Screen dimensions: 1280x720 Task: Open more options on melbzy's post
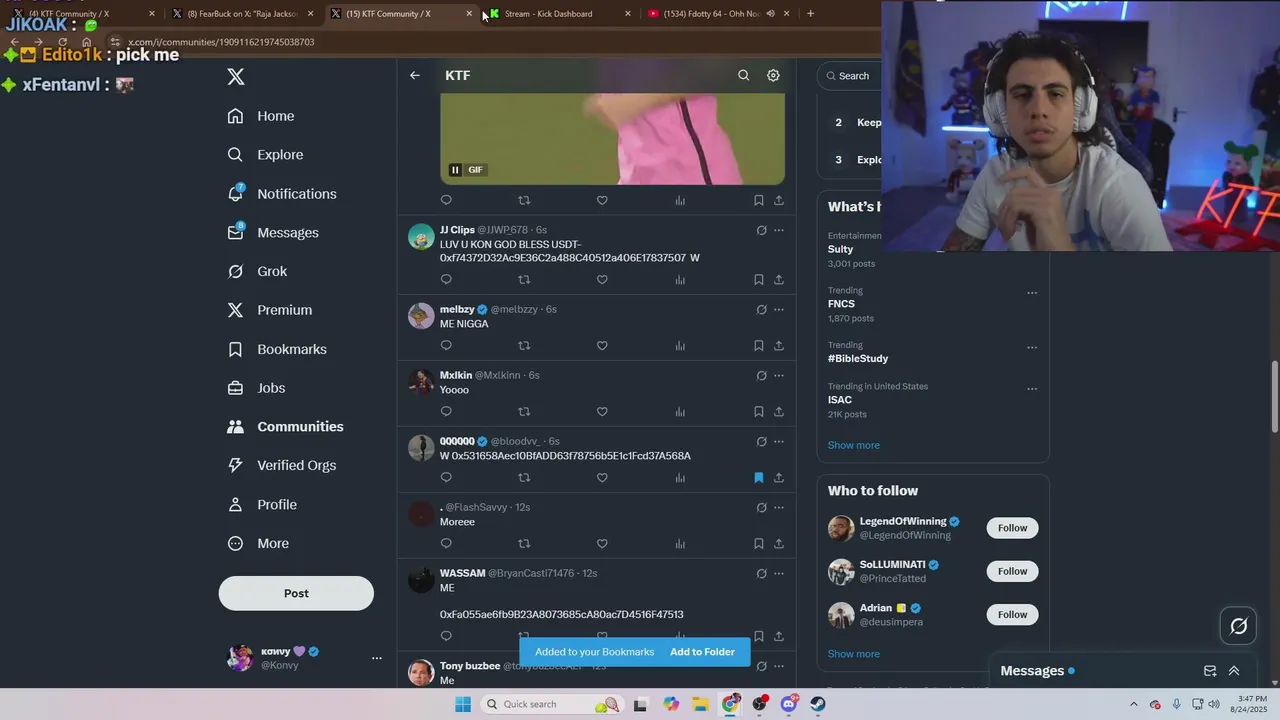click(x=779, y=310)
